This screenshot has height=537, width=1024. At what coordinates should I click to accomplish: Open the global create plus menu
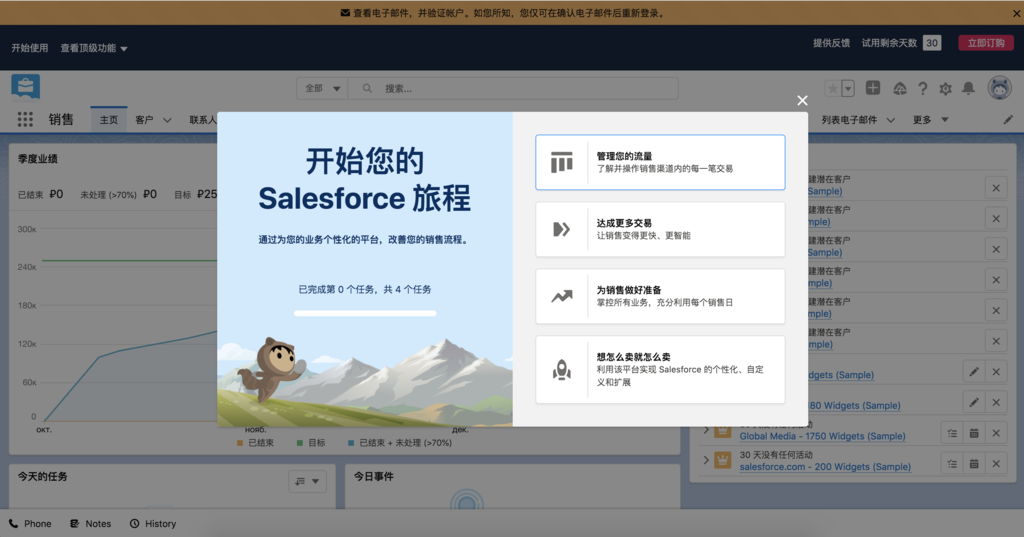pos(872,88)
